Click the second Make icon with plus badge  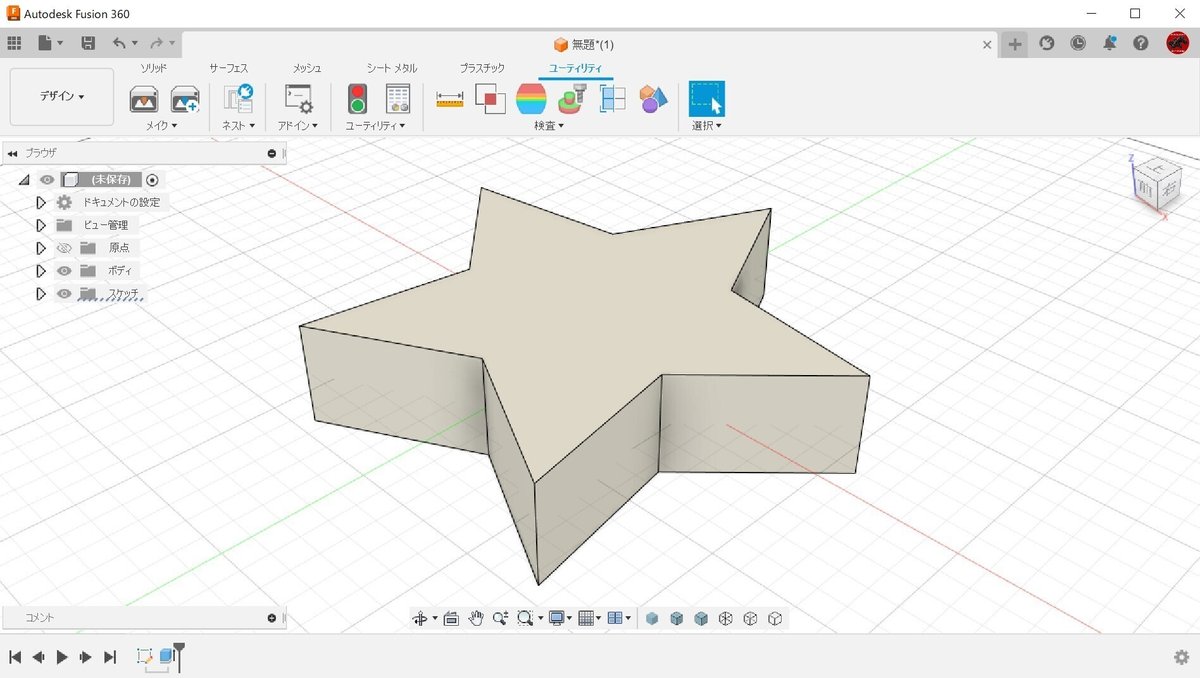(185, 99)
